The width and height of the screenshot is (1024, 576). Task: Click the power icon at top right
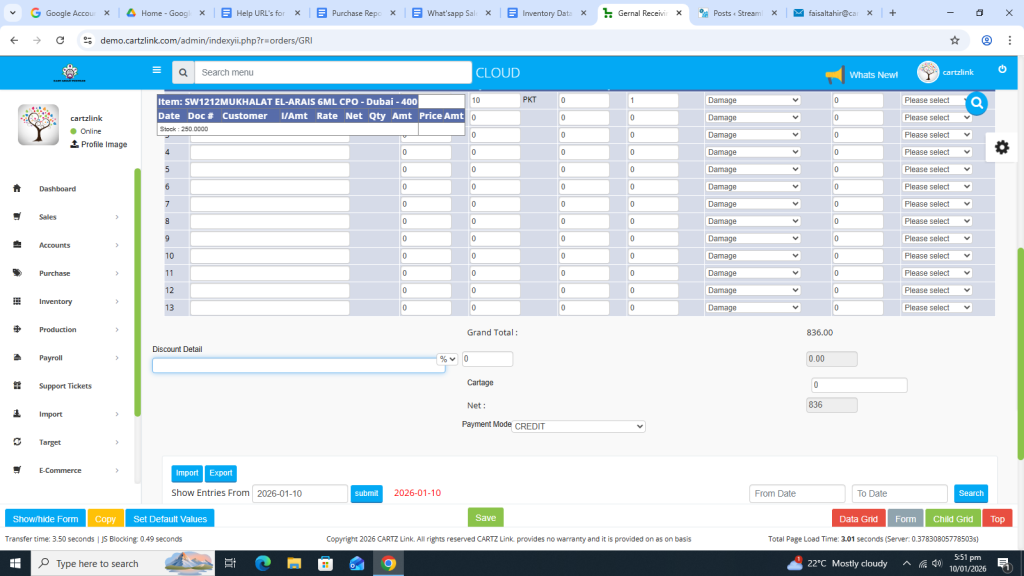tap(1002, 69)
